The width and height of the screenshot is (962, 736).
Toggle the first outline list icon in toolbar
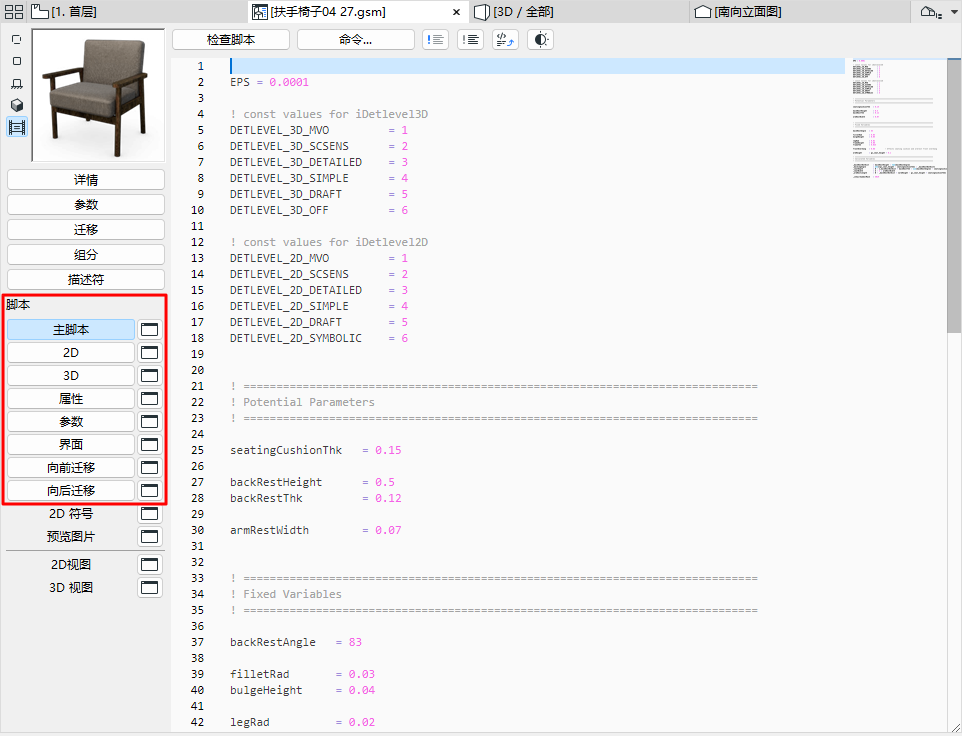(436, 39)
